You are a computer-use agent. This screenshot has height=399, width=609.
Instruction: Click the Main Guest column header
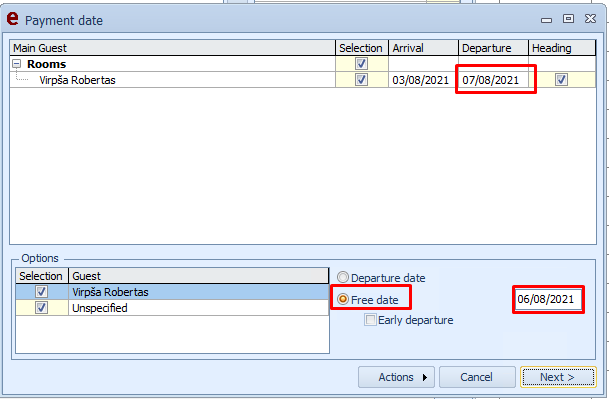[172, 48]
